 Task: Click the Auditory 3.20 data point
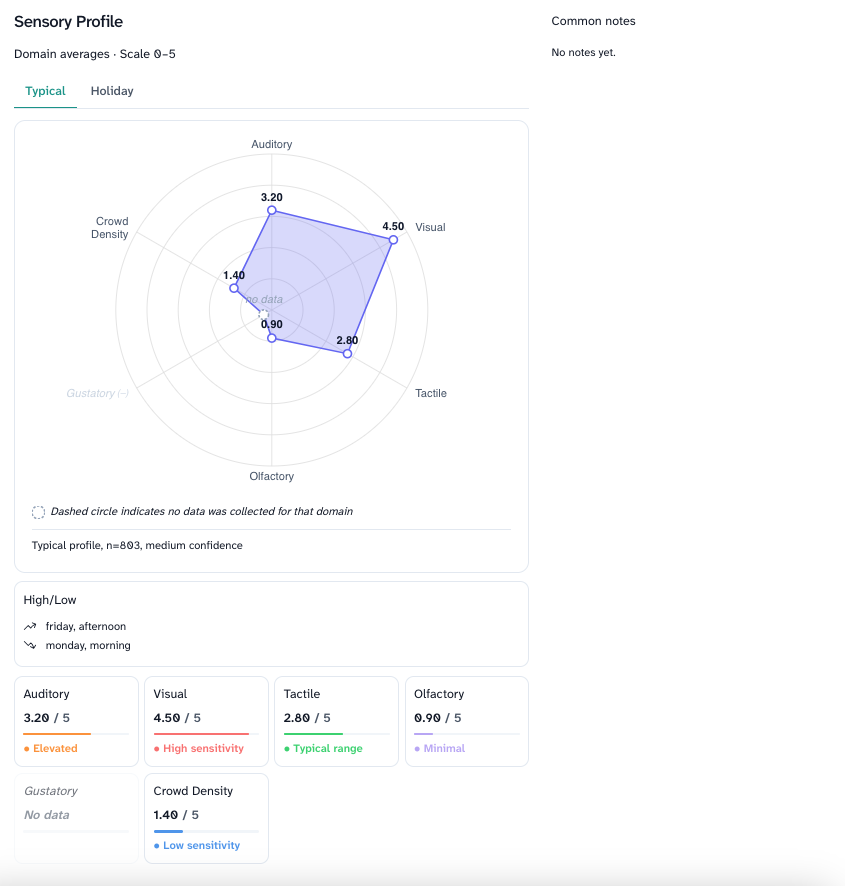click(x=272, y=210)
